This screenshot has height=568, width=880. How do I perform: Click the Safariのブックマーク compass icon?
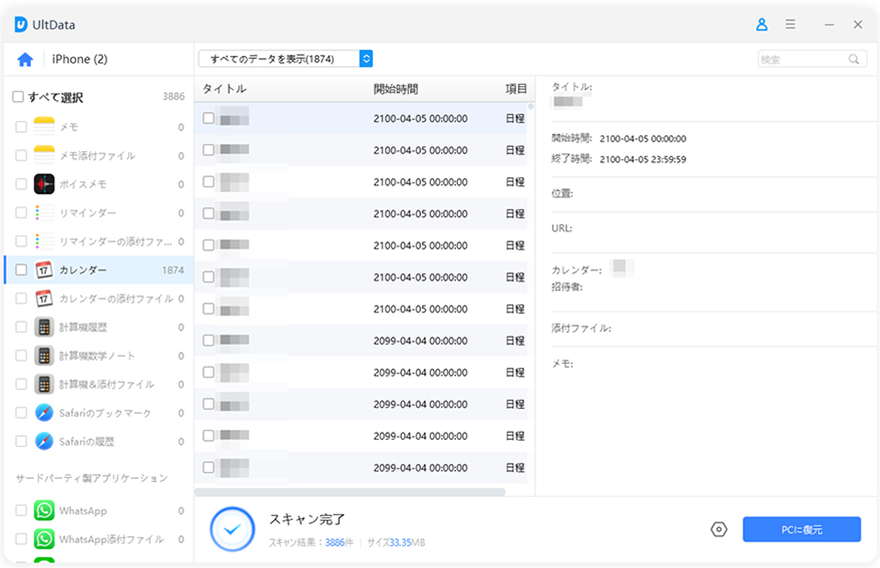44,413
